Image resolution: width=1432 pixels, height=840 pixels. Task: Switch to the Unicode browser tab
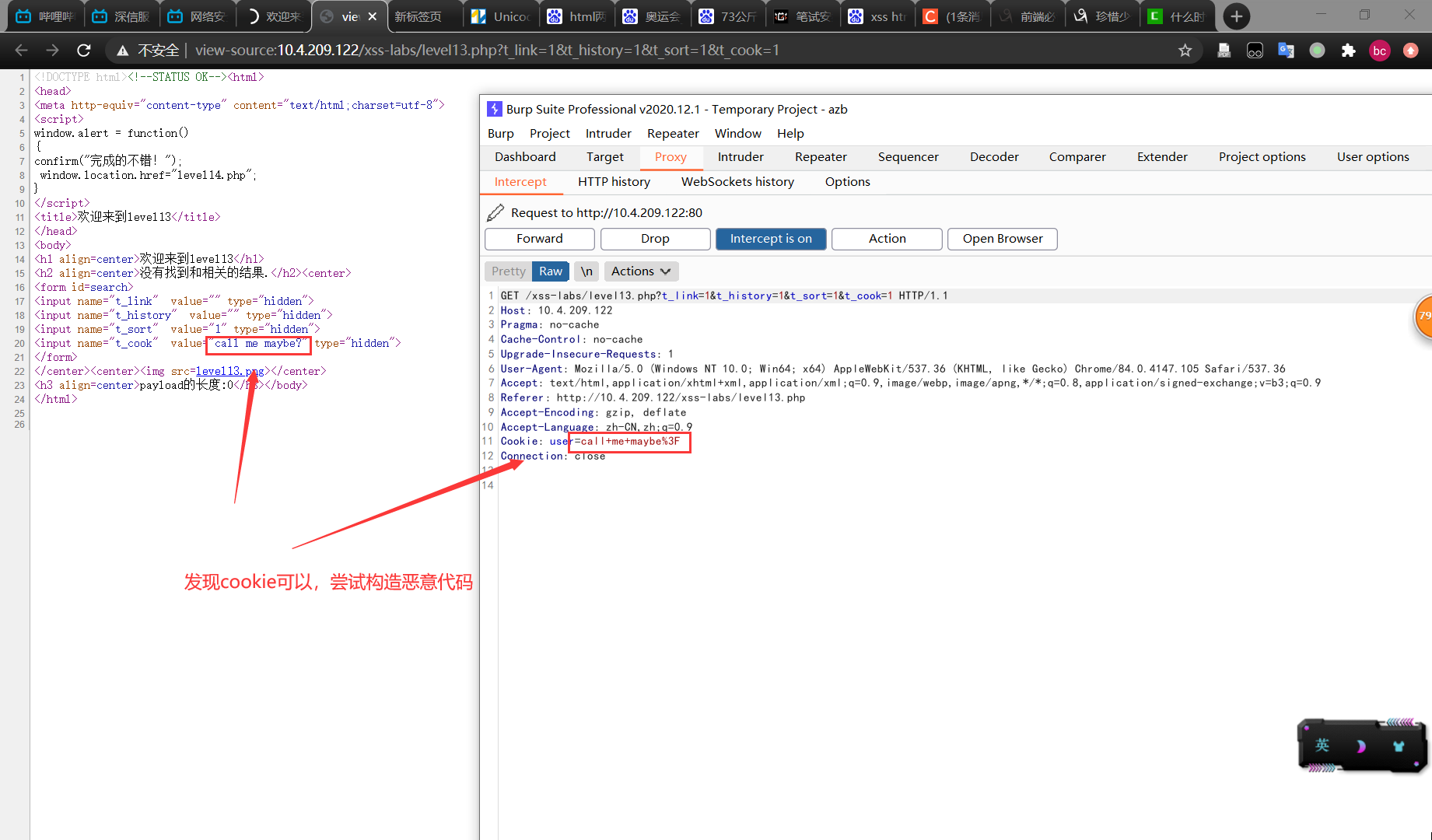[x=502, y=16]
